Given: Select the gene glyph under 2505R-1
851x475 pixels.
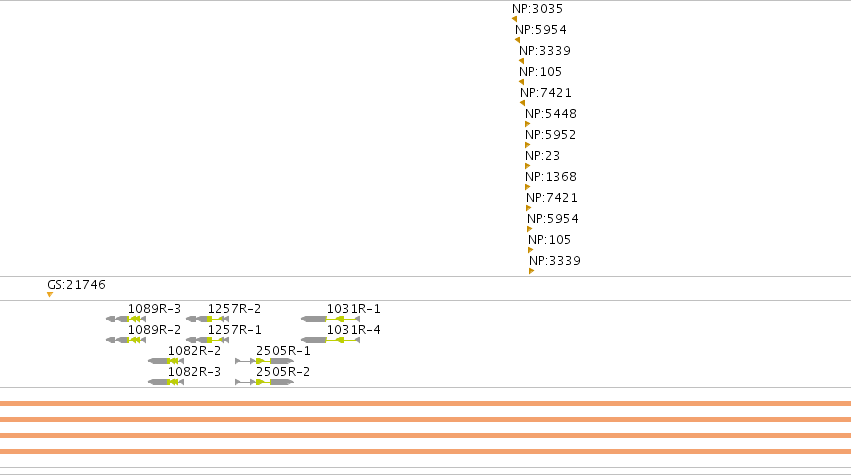Looking at the screenshot, I should coord(264,361).
